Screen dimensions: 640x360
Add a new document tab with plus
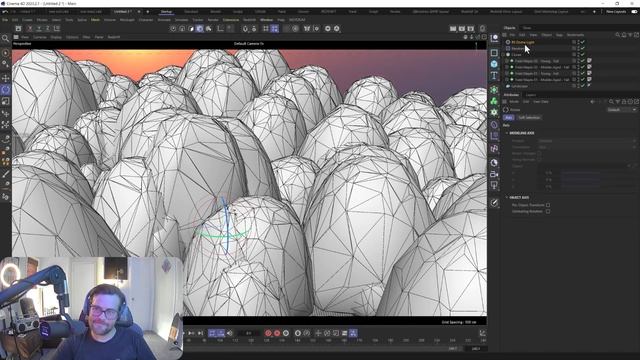tap(147, 11)
